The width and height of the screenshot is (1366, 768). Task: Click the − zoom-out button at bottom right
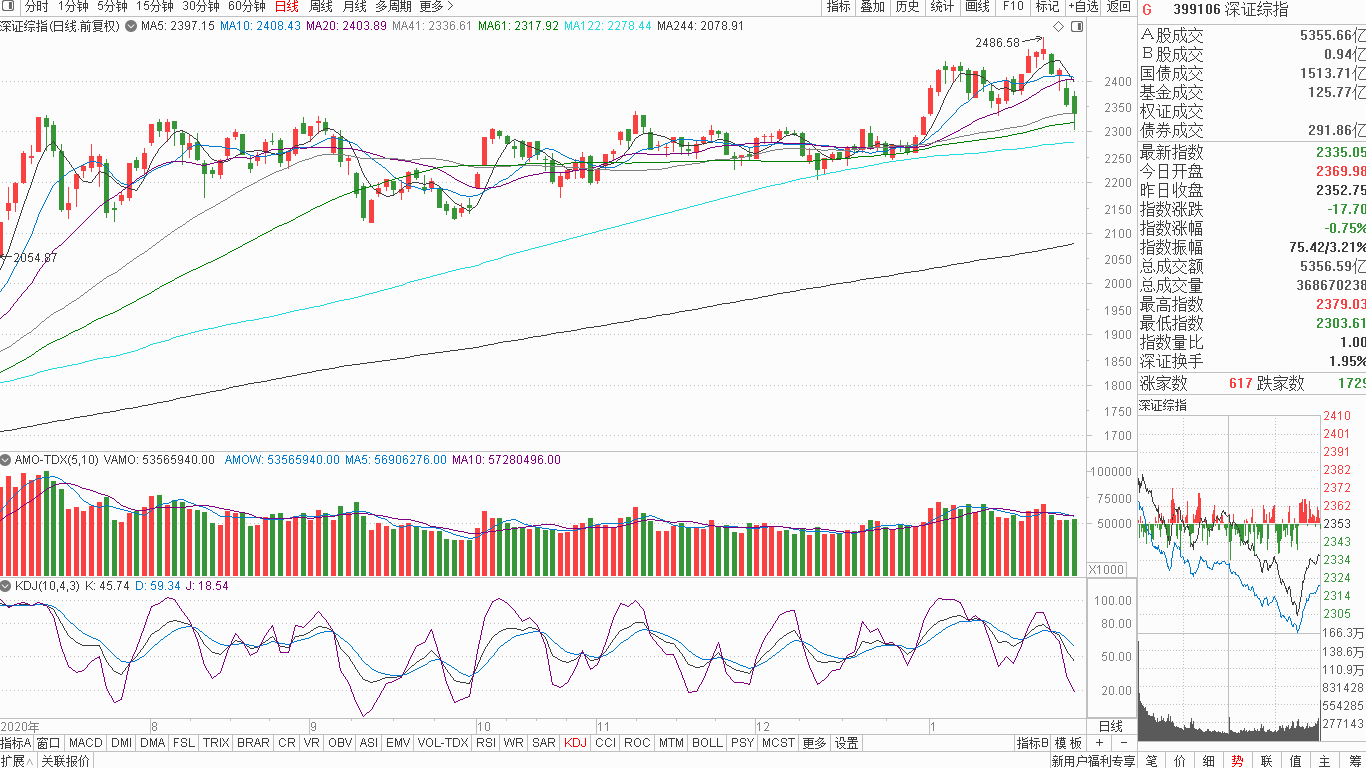click(x=1124, y=743)
